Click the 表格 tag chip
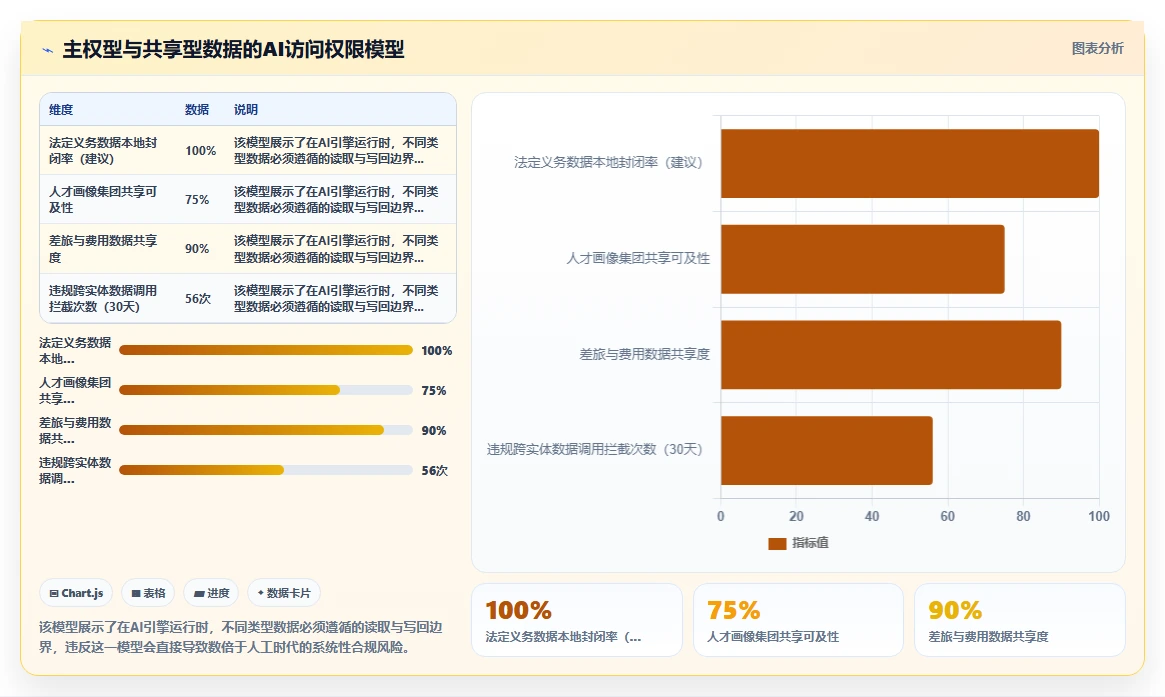 coord(148,593)
